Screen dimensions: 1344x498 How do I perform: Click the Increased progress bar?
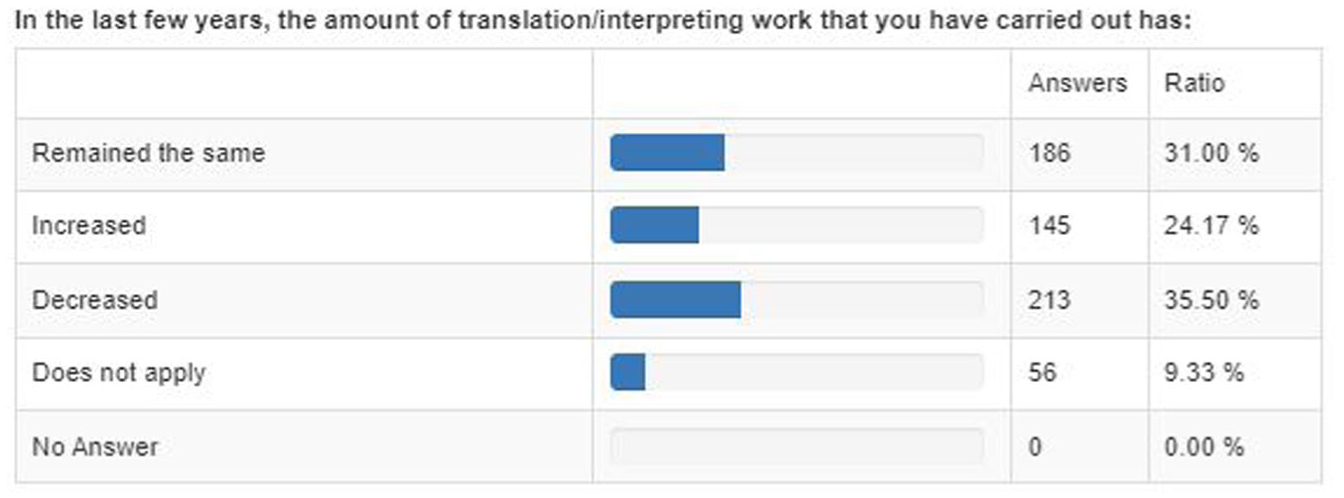797,226
